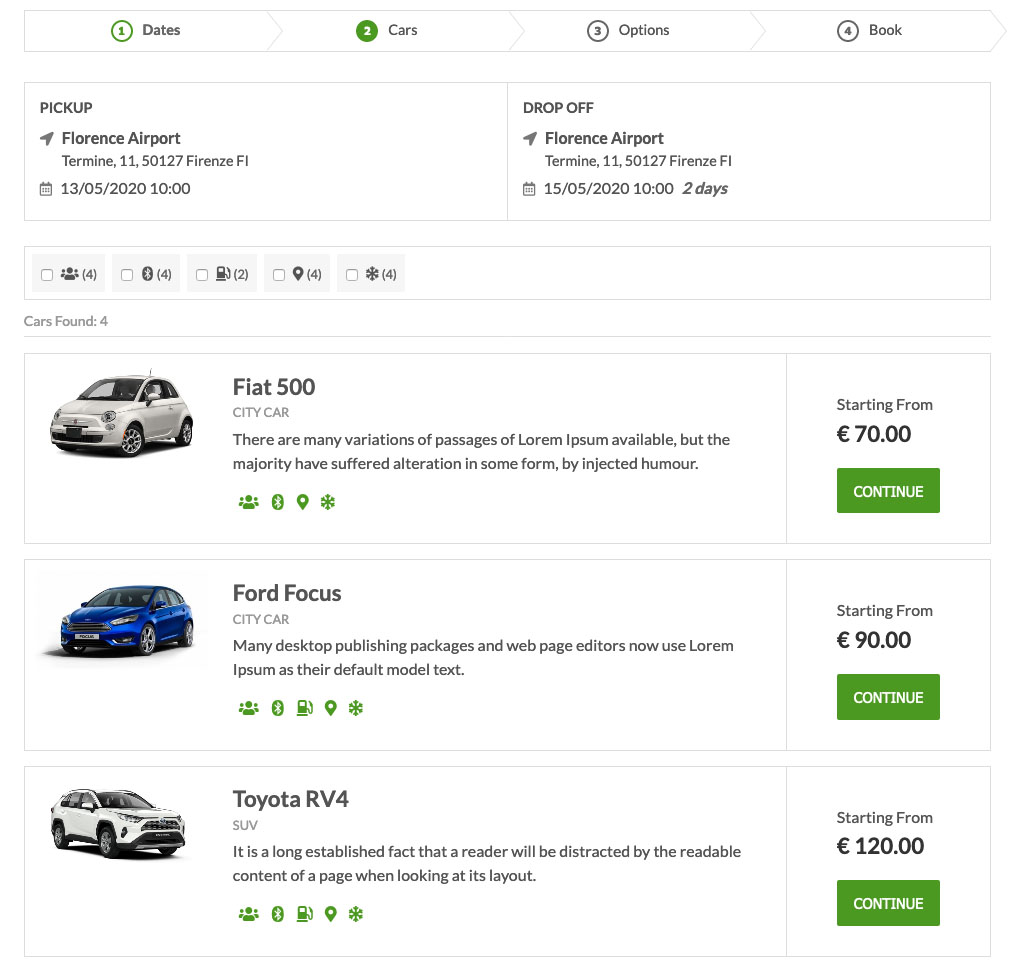The width and height of the screenshot is (1015, 969).
Task: Select the Cars step
Action: pos(386,30)
